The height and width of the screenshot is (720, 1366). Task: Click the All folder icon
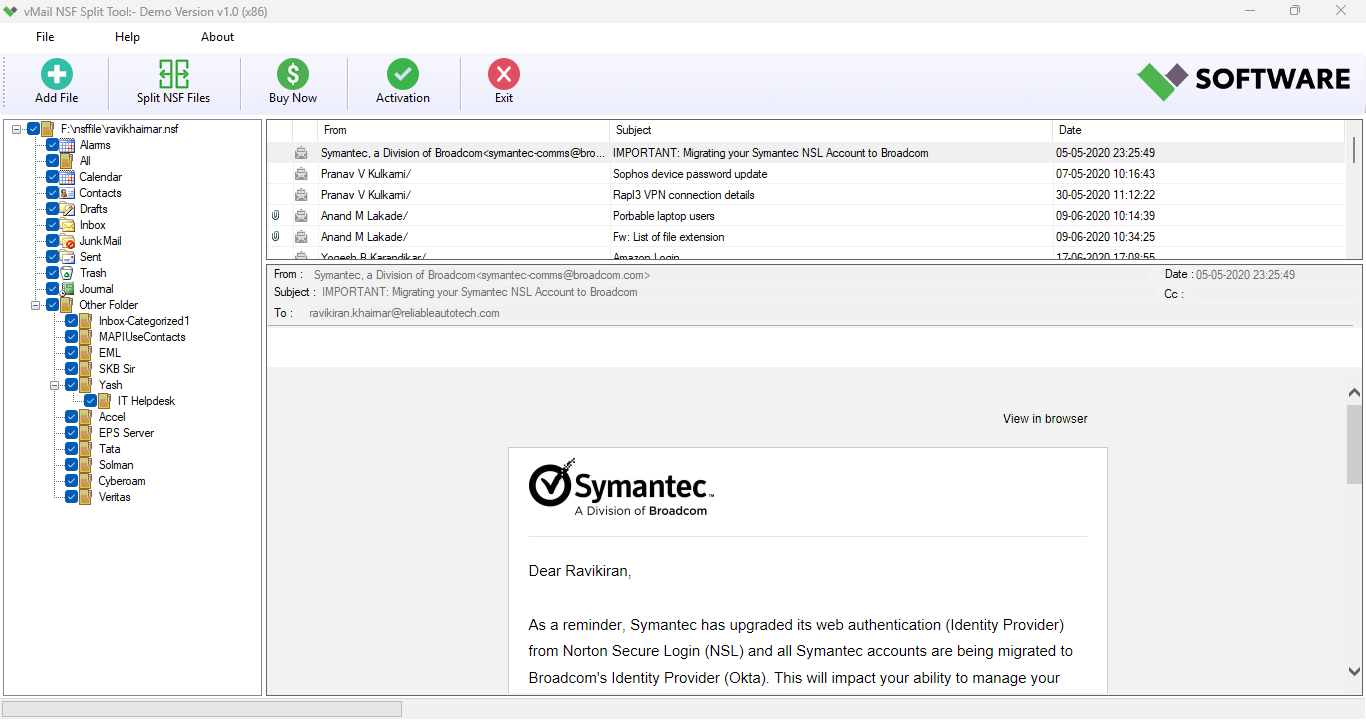click(68, 161)
